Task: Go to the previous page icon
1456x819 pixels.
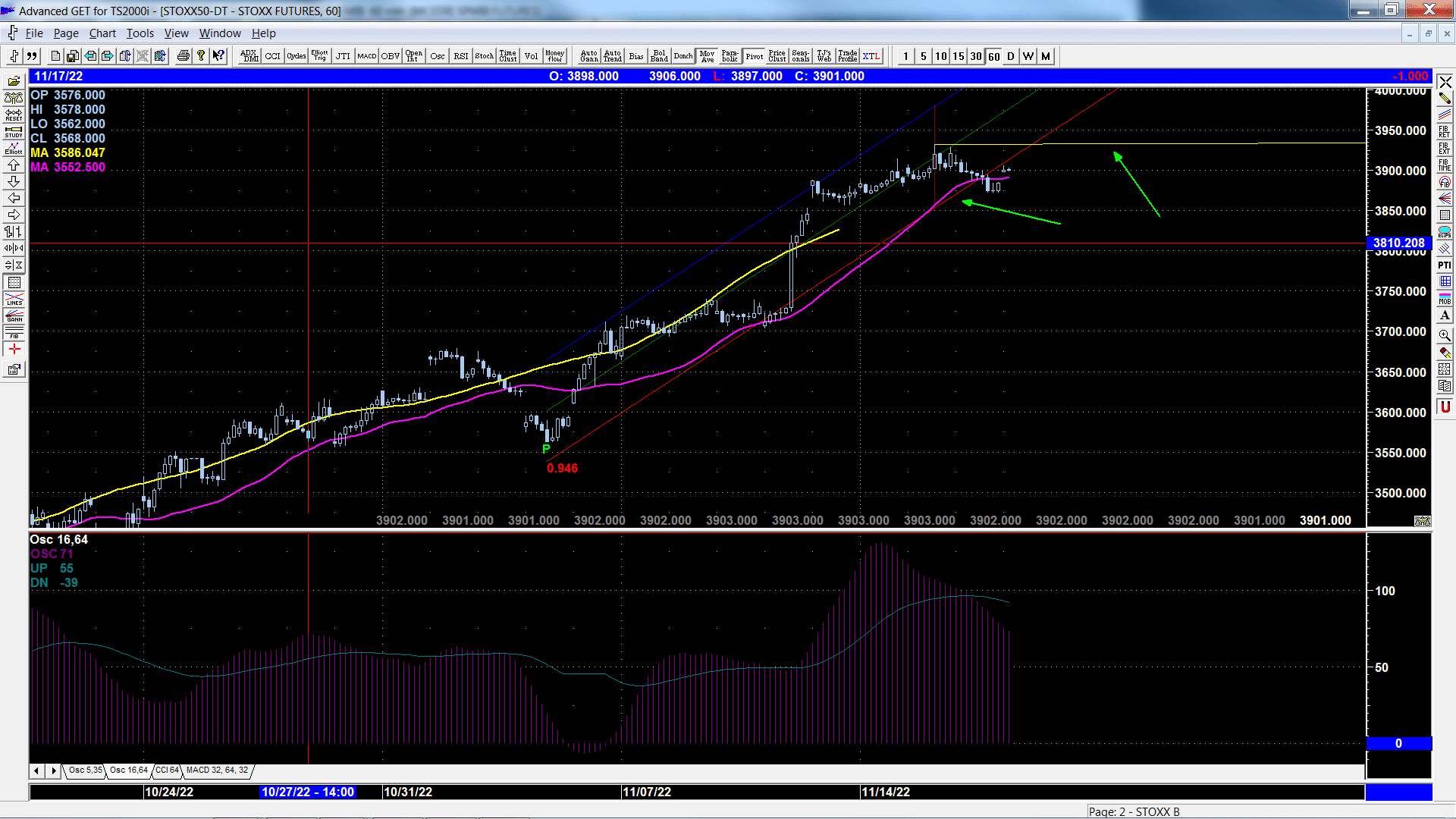Action: (x=90, y=56)
